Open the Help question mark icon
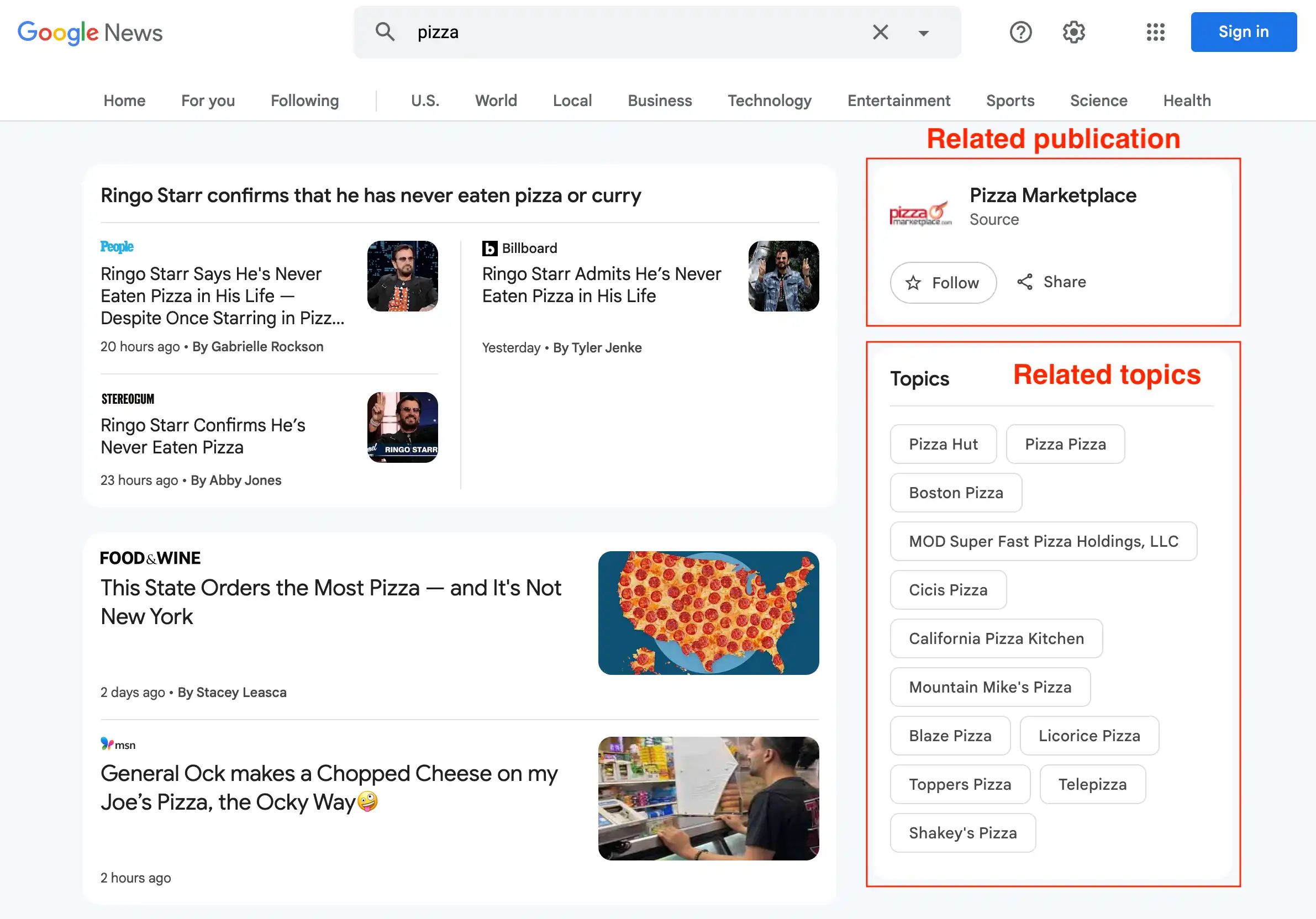1316x919 pixels. tap(1020, 32)
